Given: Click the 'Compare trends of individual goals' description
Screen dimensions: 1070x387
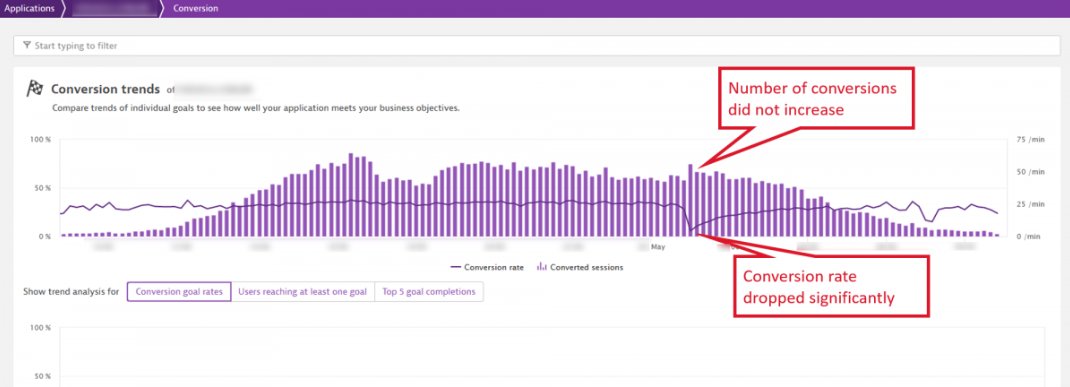Looking at the screenshot, I should coord(256,108).
